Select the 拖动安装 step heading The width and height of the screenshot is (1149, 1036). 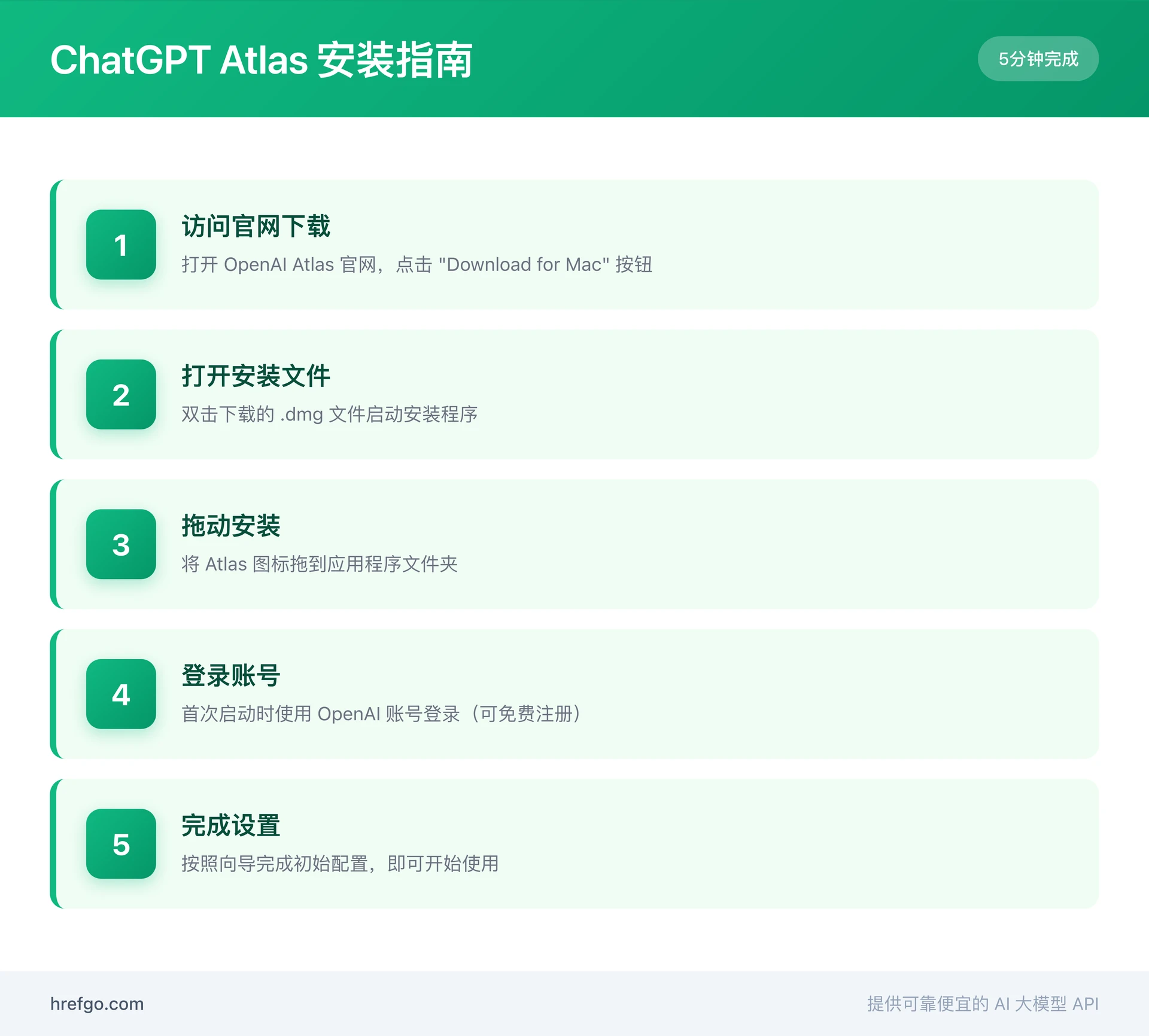coord(231,526)
